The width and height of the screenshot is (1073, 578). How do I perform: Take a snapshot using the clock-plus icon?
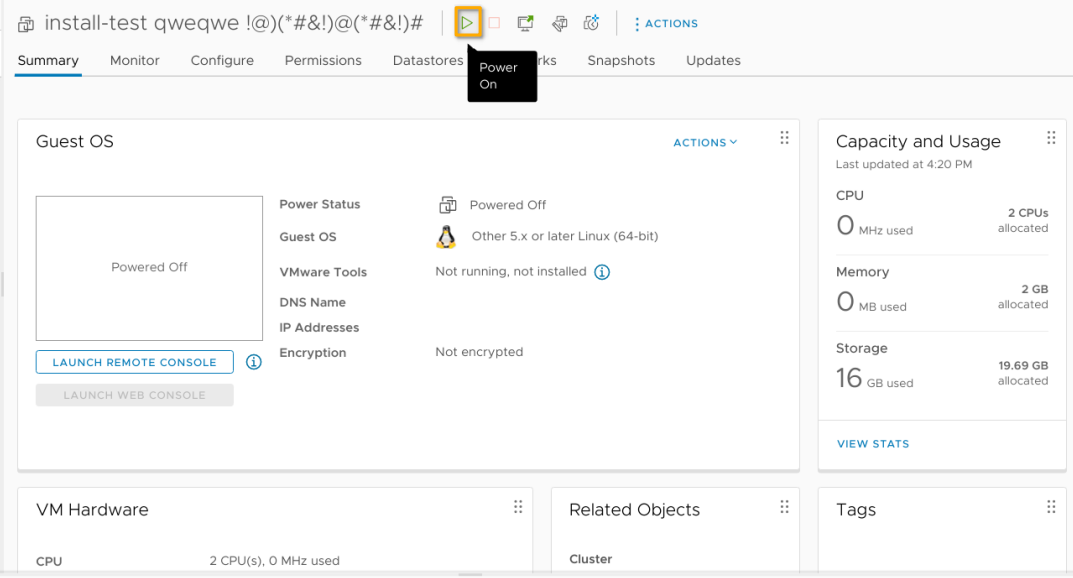coord(591,23)
